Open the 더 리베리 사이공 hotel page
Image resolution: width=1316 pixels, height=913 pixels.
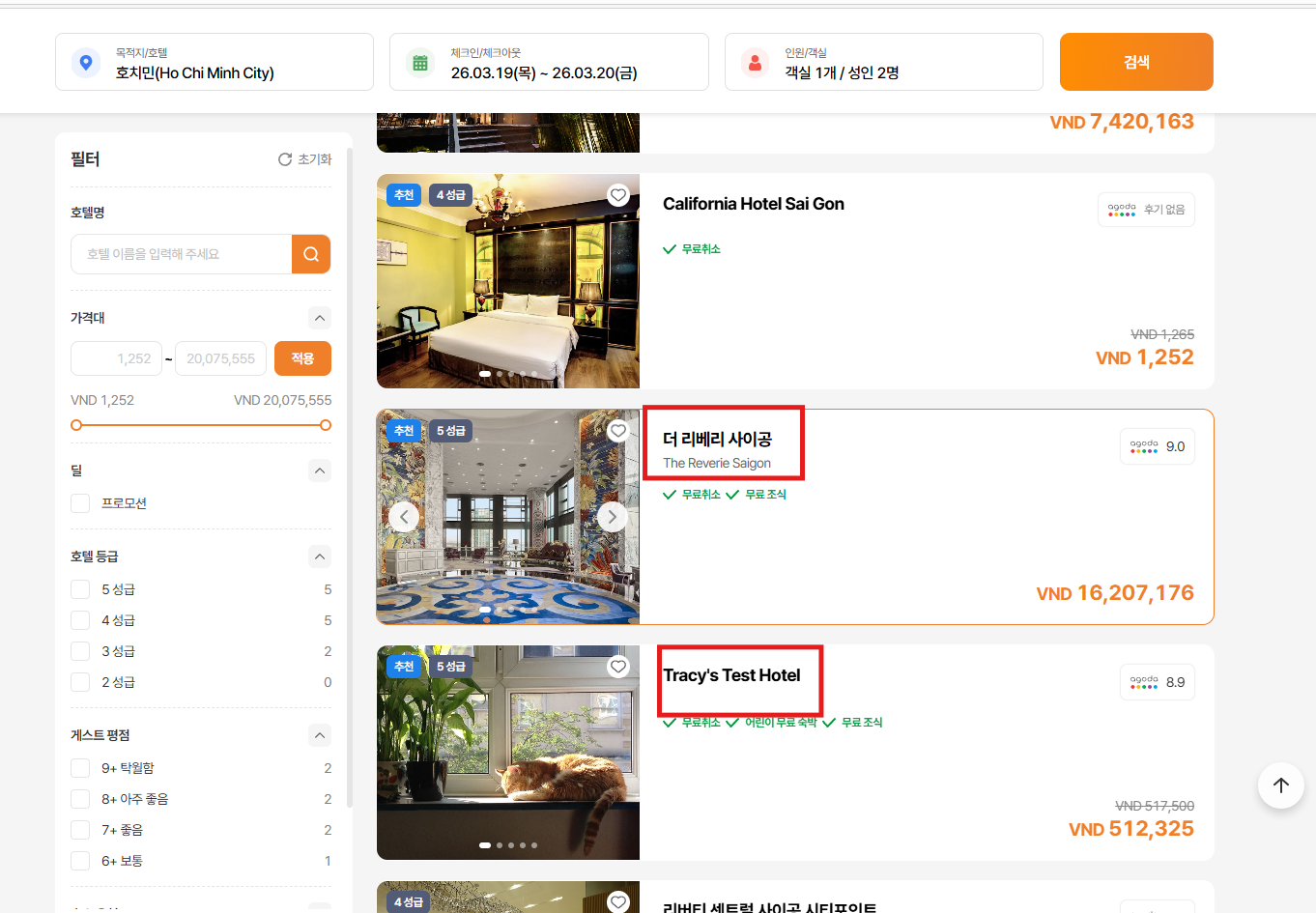(x=717, y=440)
